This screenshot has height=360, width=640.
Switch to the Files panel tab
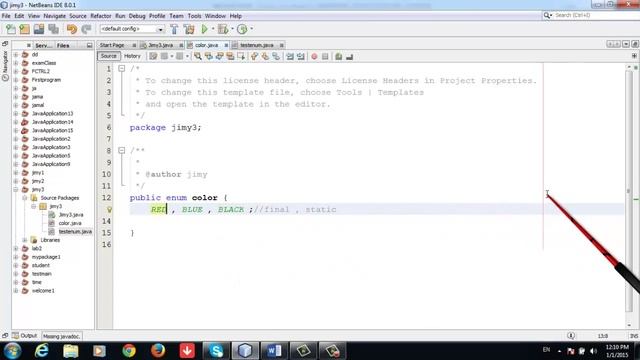pyautogui.click(x=63, y=45)
